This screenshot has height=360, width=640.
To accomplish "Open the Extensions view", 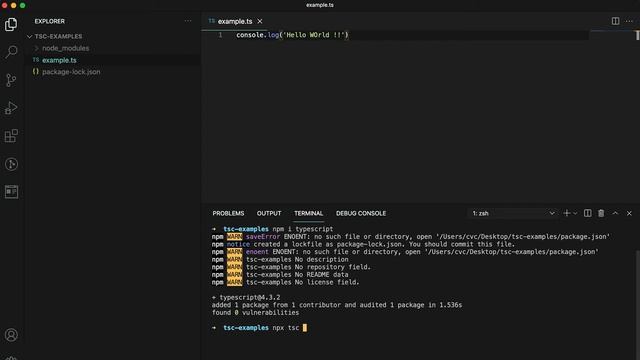I will 11,136.
